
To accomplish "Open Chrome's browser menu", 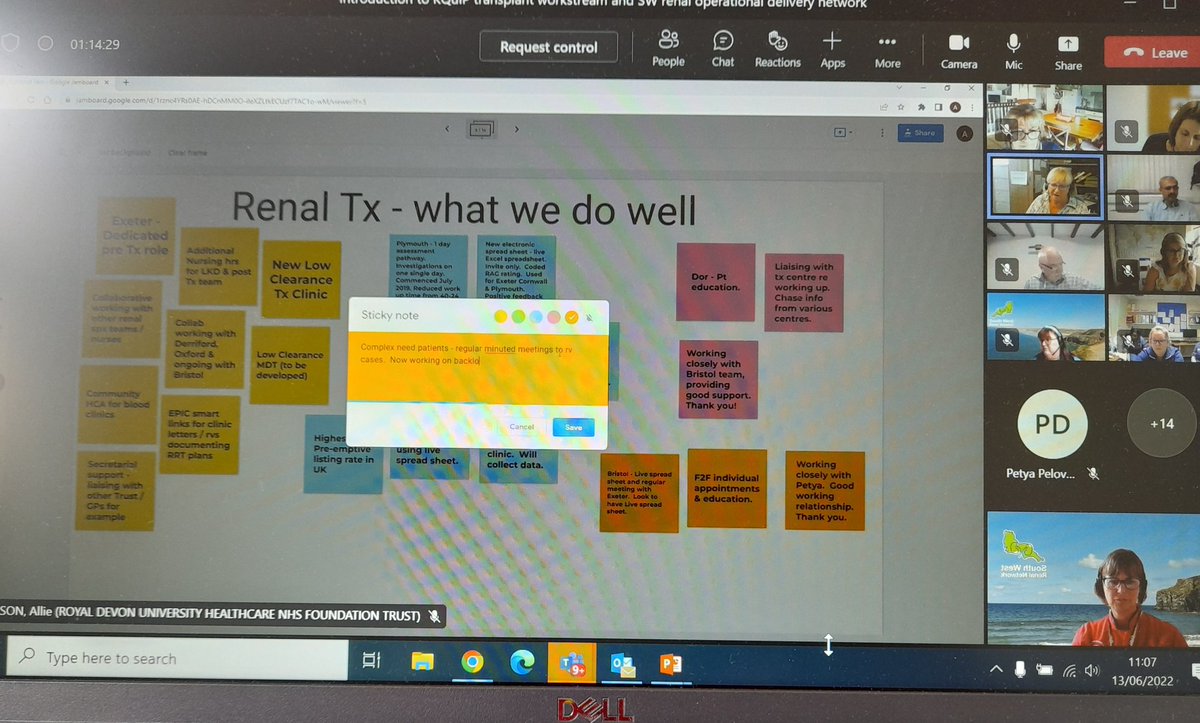I will pos(972,108).
